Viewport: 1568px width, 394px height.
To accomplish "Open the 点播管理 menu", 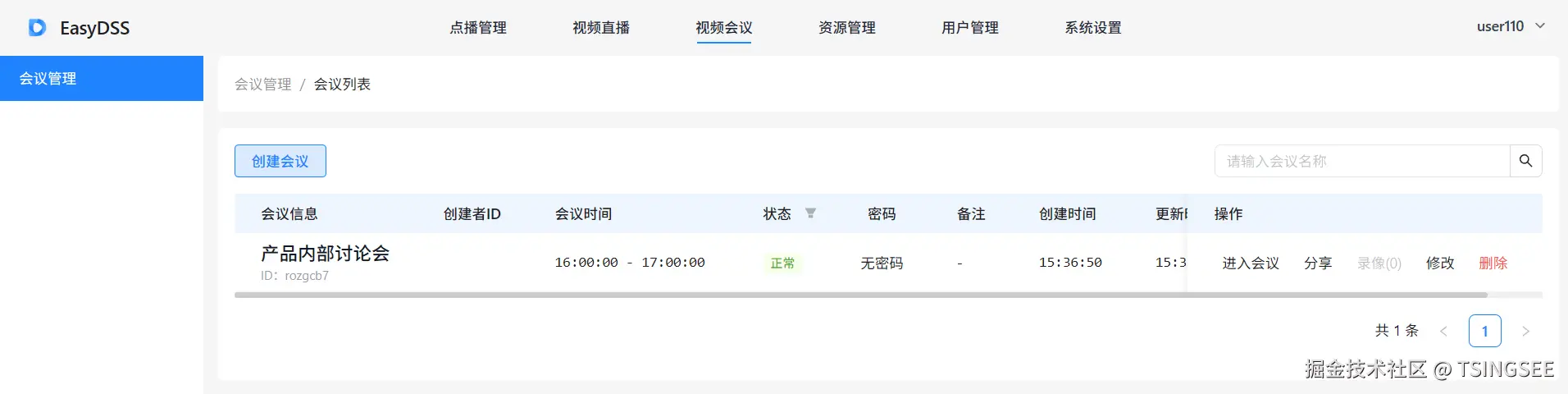I will coord(478,28).
